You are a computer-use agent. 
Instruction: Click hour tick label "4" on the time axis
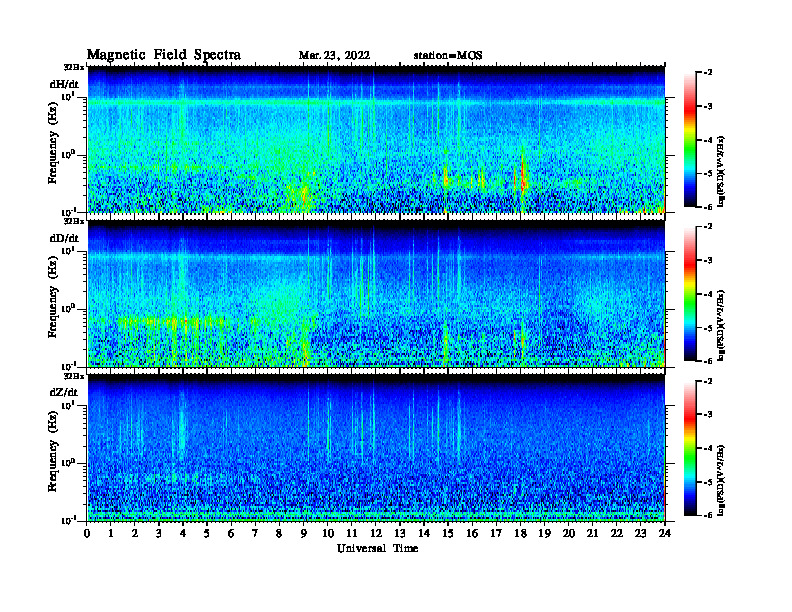tap(183, 533)
